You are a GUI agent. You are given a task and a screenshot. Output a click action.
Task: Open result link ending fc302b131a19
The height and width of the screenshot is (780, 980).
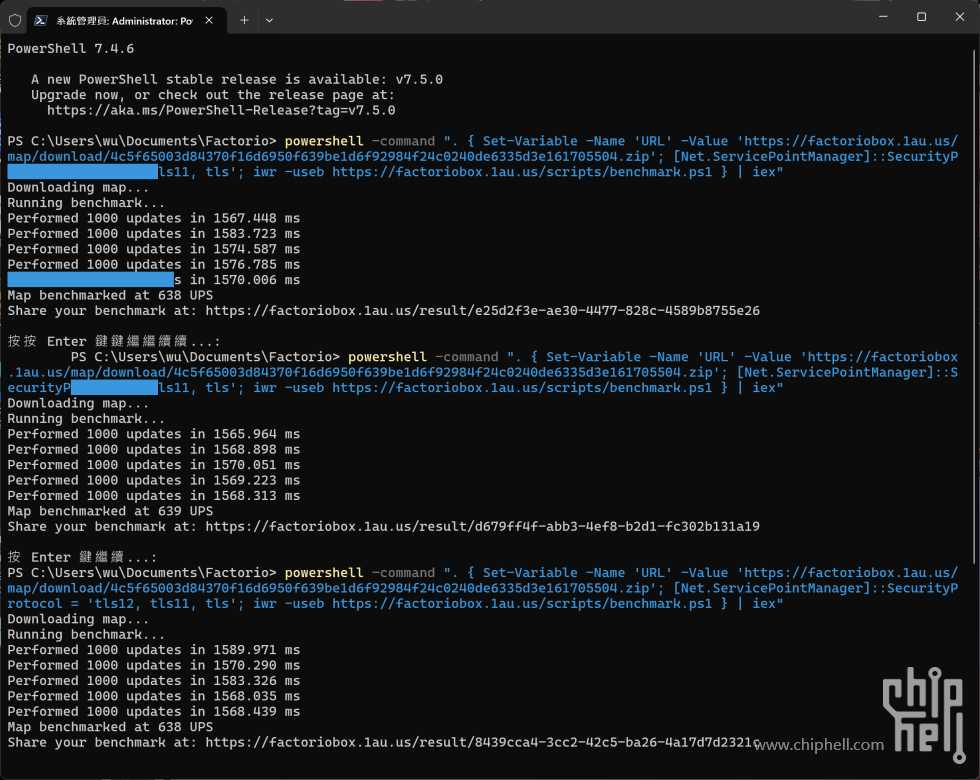(x=482, y=526)
